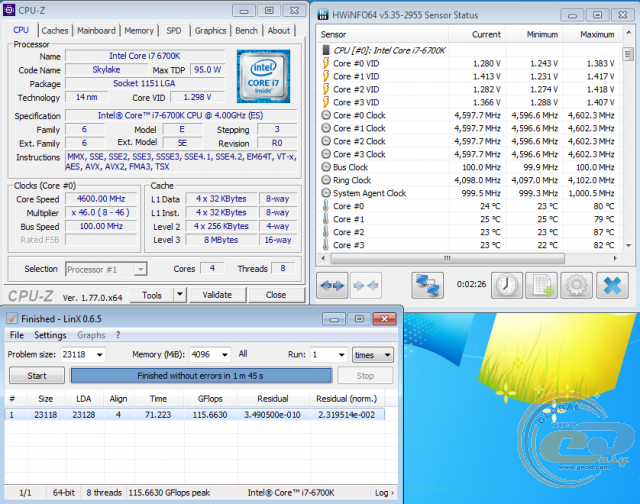The width and height of the screenshot is (640, 504).
Task: Open the File menu in LinX
Action: 17,335
